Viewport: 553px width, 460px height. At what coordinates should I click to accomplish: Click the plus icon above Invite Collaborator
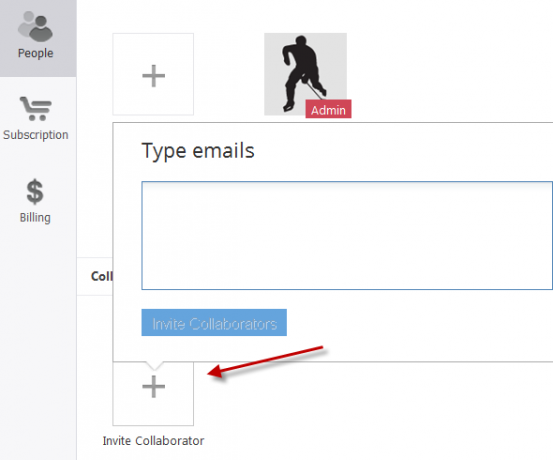tap(153, 387)
